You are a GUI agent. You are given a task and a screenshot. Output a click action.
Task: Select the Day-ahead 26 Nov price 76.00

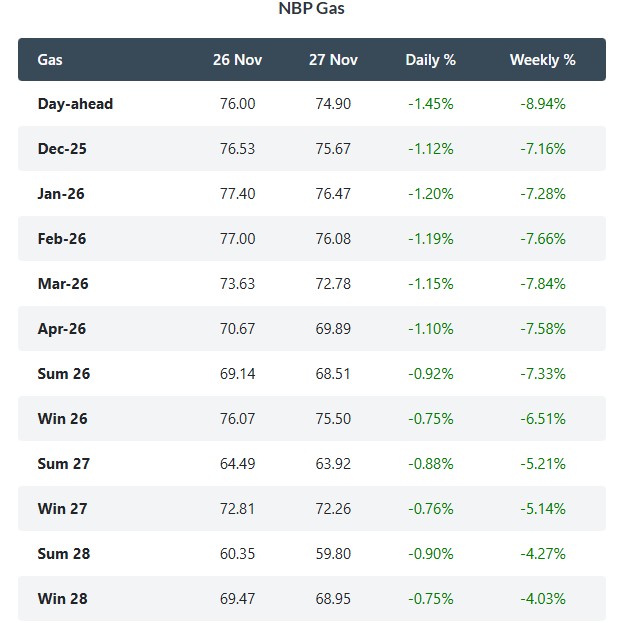[x=237, y=104]
